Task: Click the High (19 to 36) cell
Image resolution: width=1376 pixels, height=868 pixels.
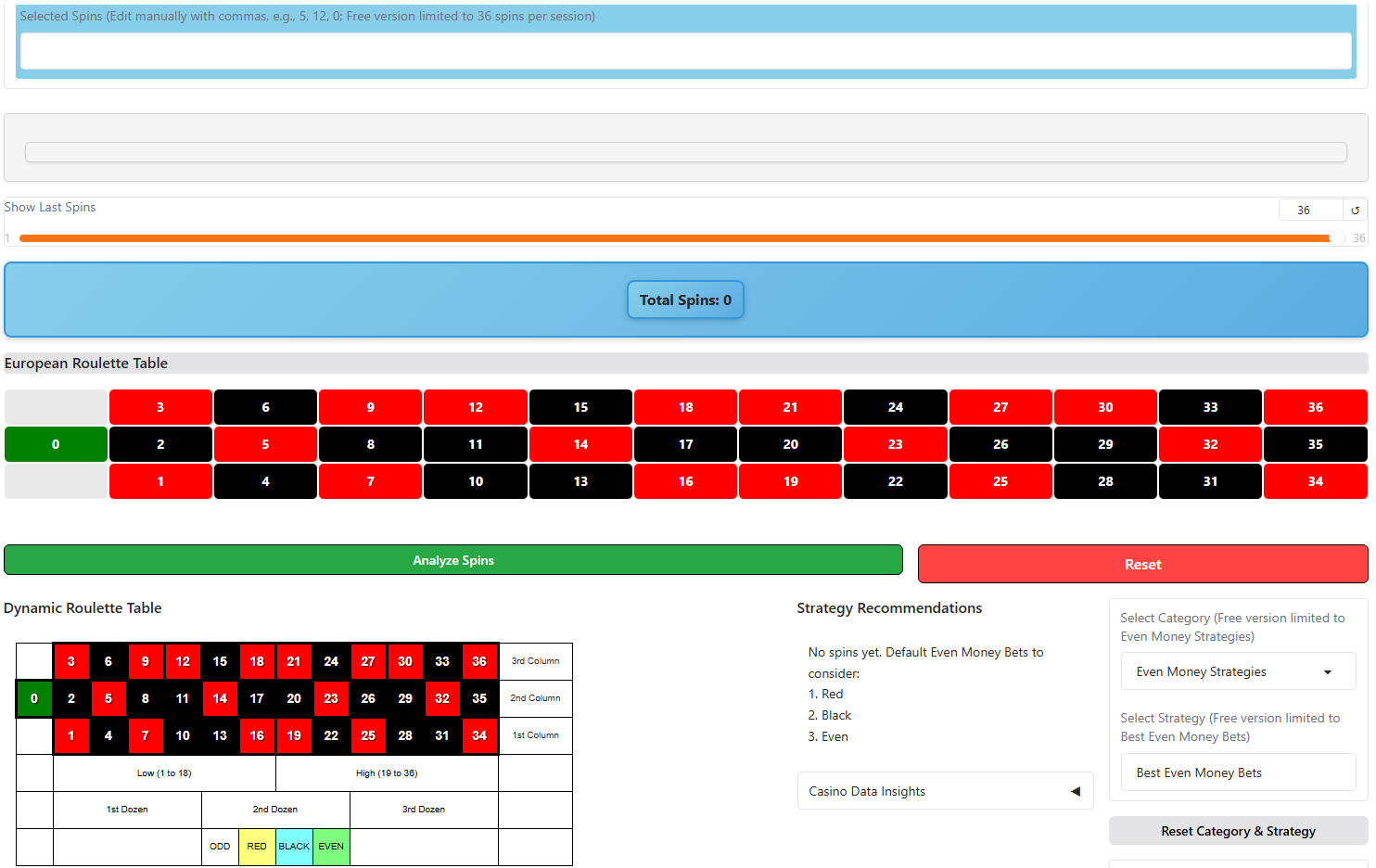Action: click(x=387, y=772)
